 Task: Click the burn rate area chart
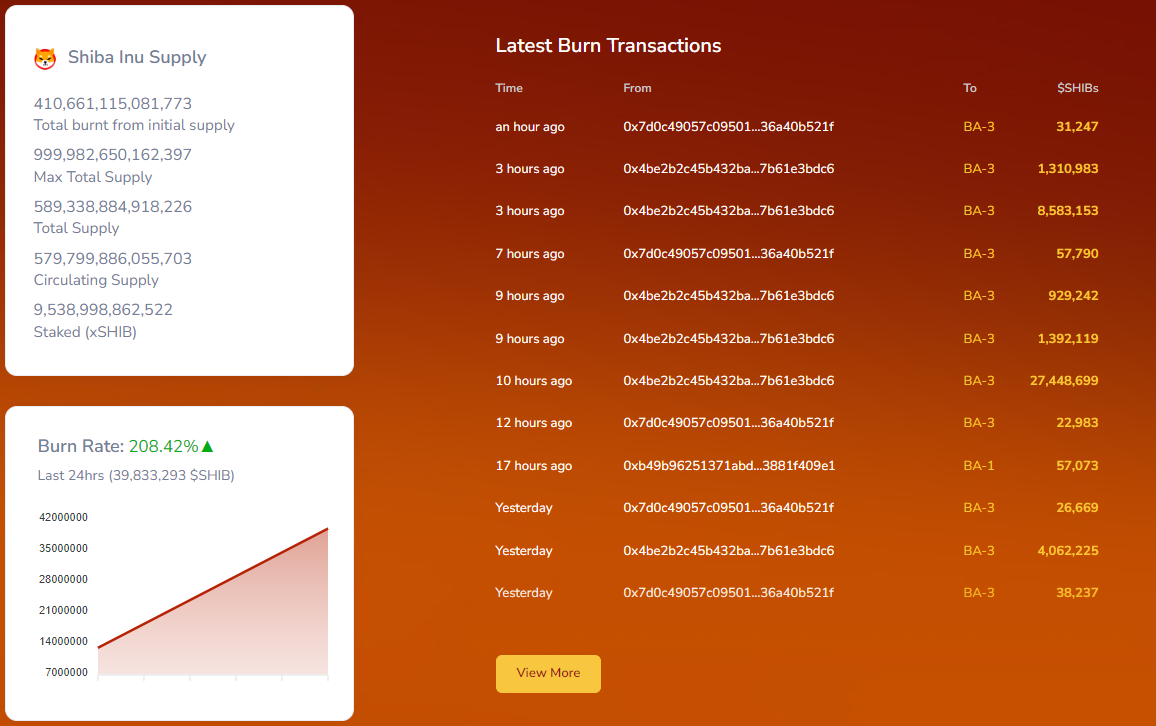pyautogui.click(x=213, y=601)
